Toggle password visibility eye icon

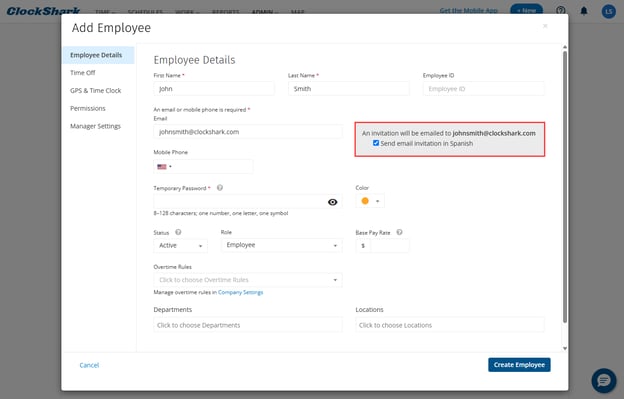pyautogui.click(x=332, y=202)
